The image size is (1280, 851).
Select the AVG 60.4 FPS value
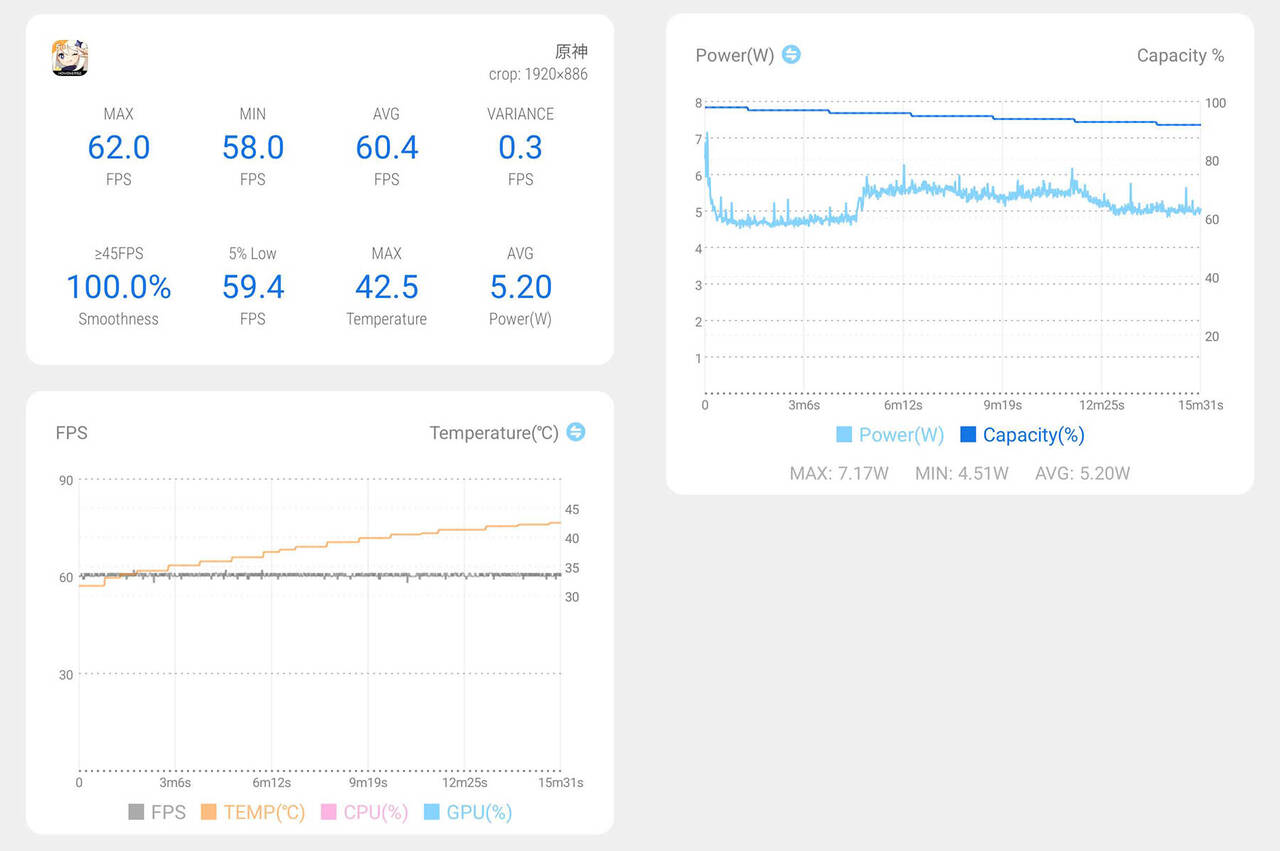[386, 148]
